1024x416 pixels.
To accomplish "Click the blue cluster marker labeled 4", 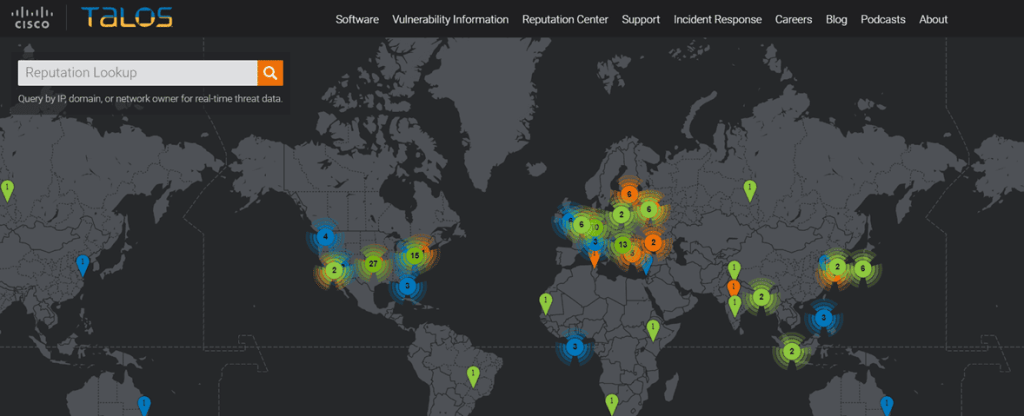I will (x=325, y=237).
